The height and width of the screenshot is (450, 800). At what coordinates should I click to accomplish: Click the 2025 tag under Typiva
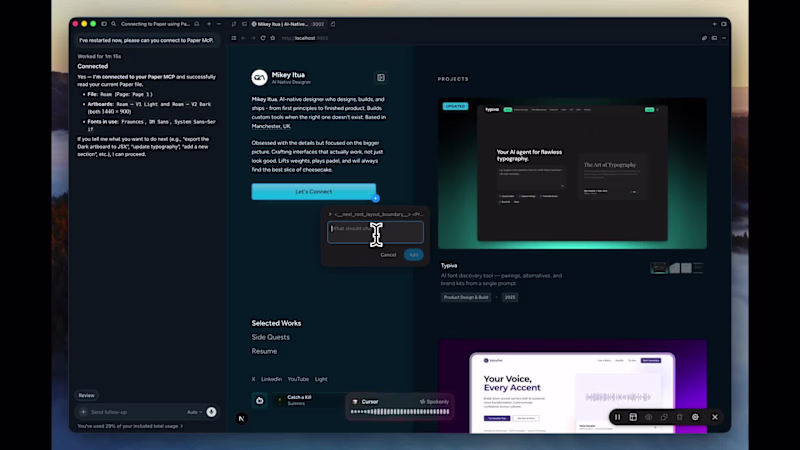pyautogui.click(x=510, y=297)
